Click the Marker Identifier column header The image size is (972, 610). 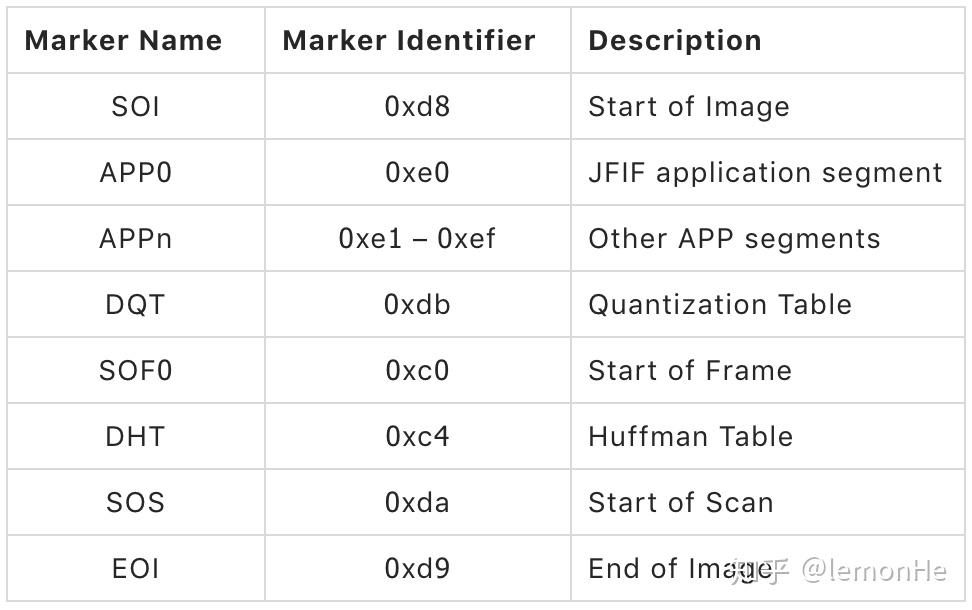pos(409,41)
